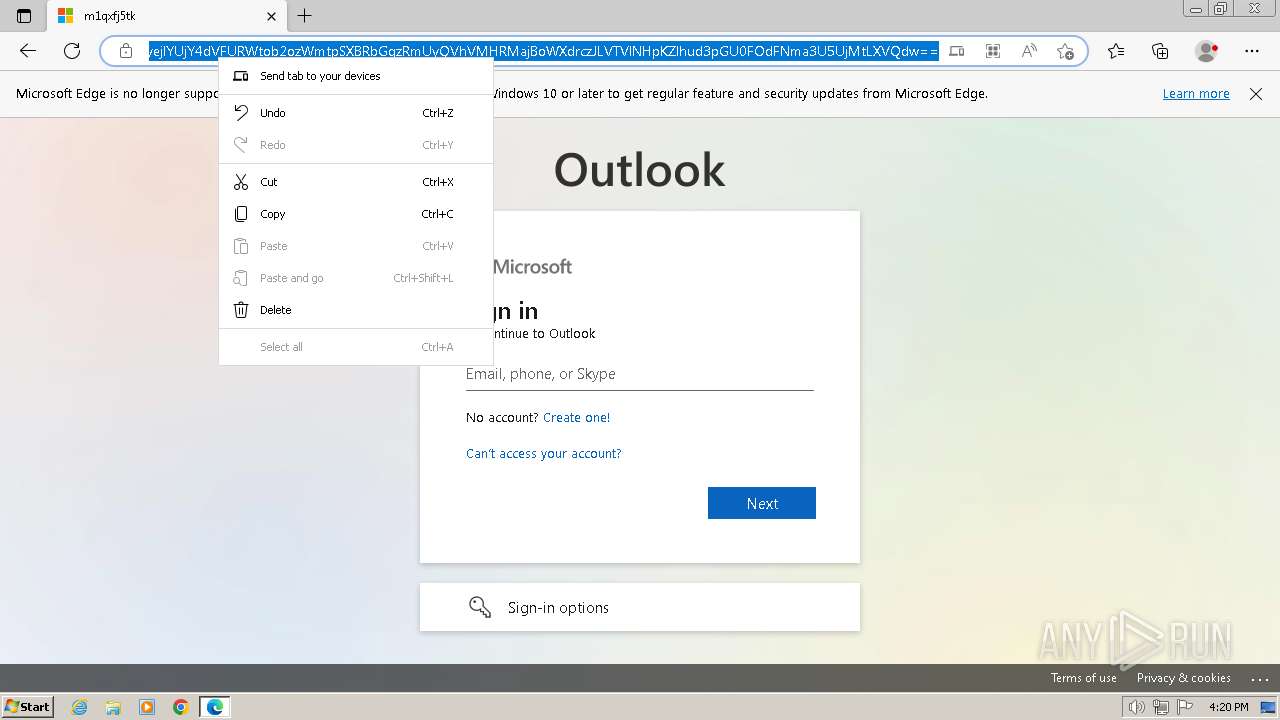Image resolution: width=1280 pixels, height=720 pixels.
Task: Open Can't access your account? link
Action: click(544, 454)
